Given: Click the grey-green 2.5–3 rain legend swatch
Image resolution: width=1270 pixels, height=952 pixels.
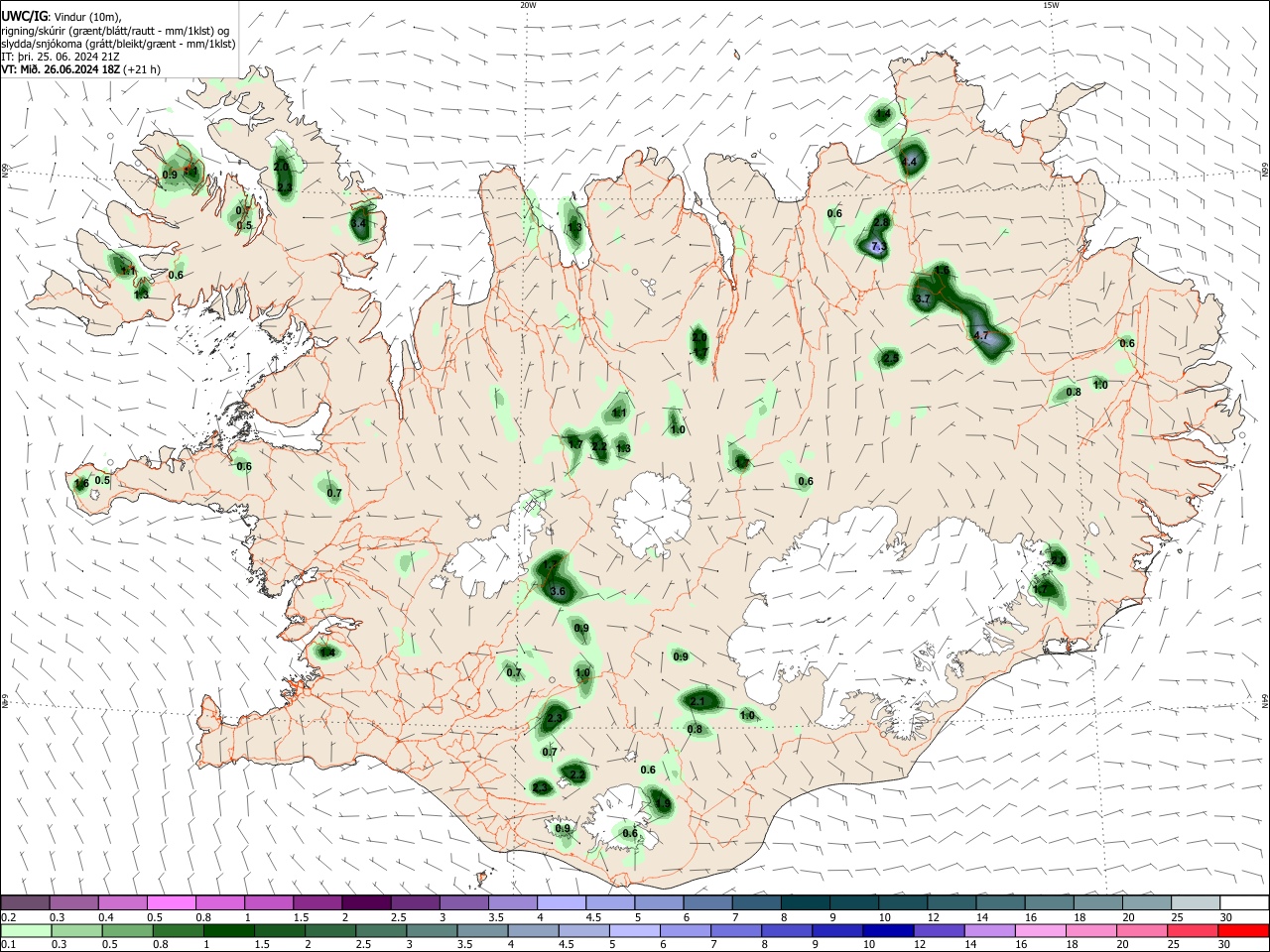Looking at the screenshot, I should (x=380, y=930).
